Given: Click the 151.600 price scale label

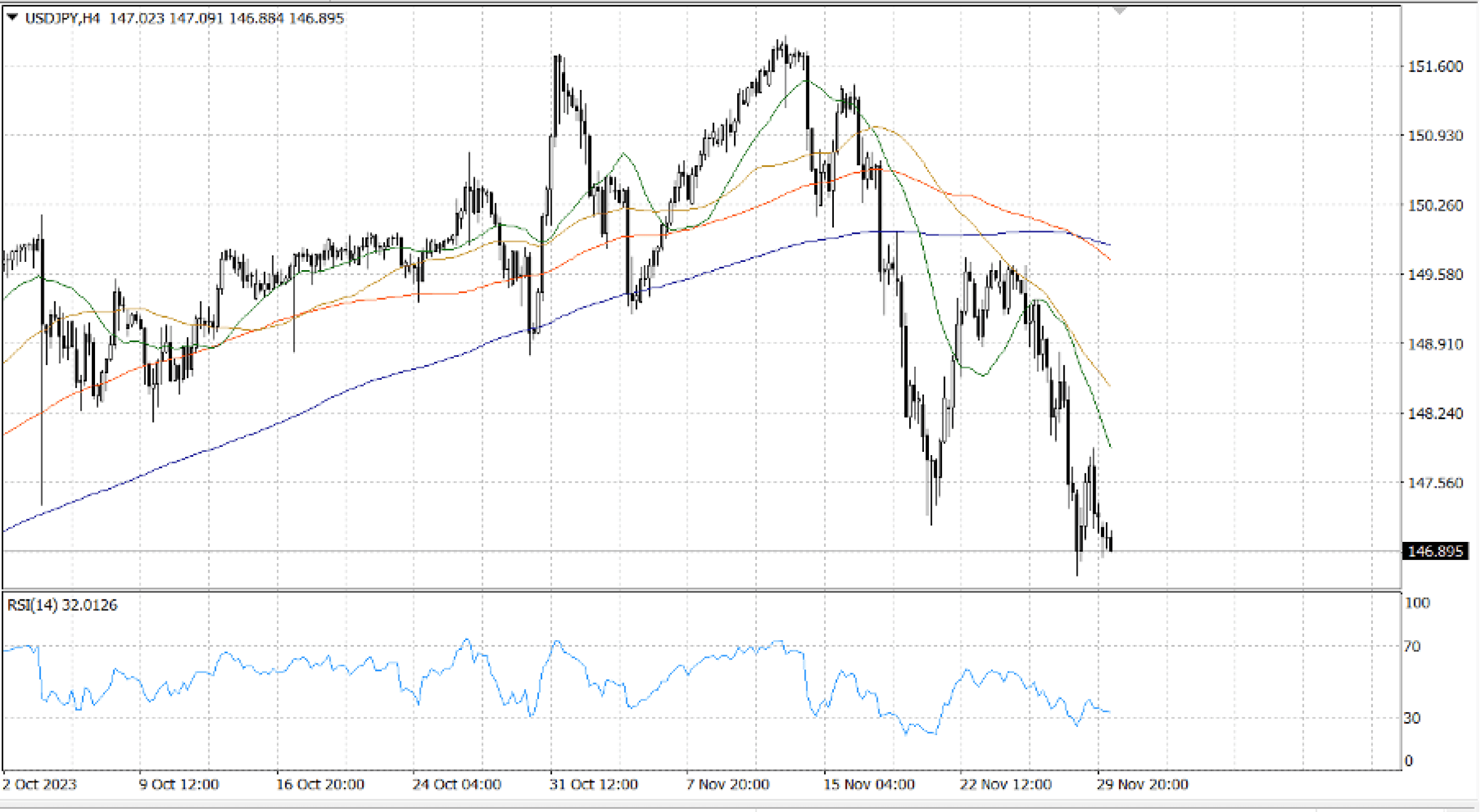Looking at the screenshot, I should coord(1435,66).
